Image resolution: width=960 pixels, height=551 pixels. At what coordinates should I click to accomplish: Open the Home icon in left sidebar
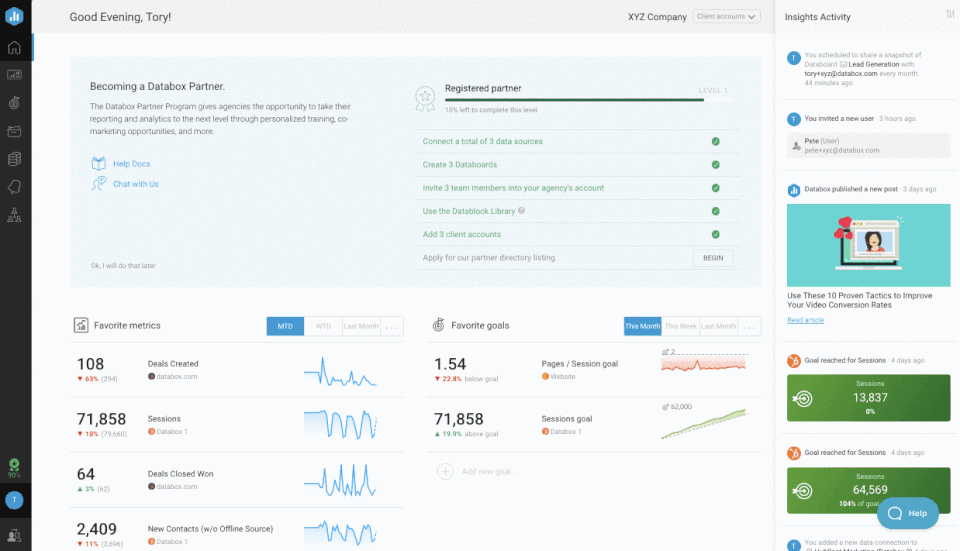click(x=14, y=47)
